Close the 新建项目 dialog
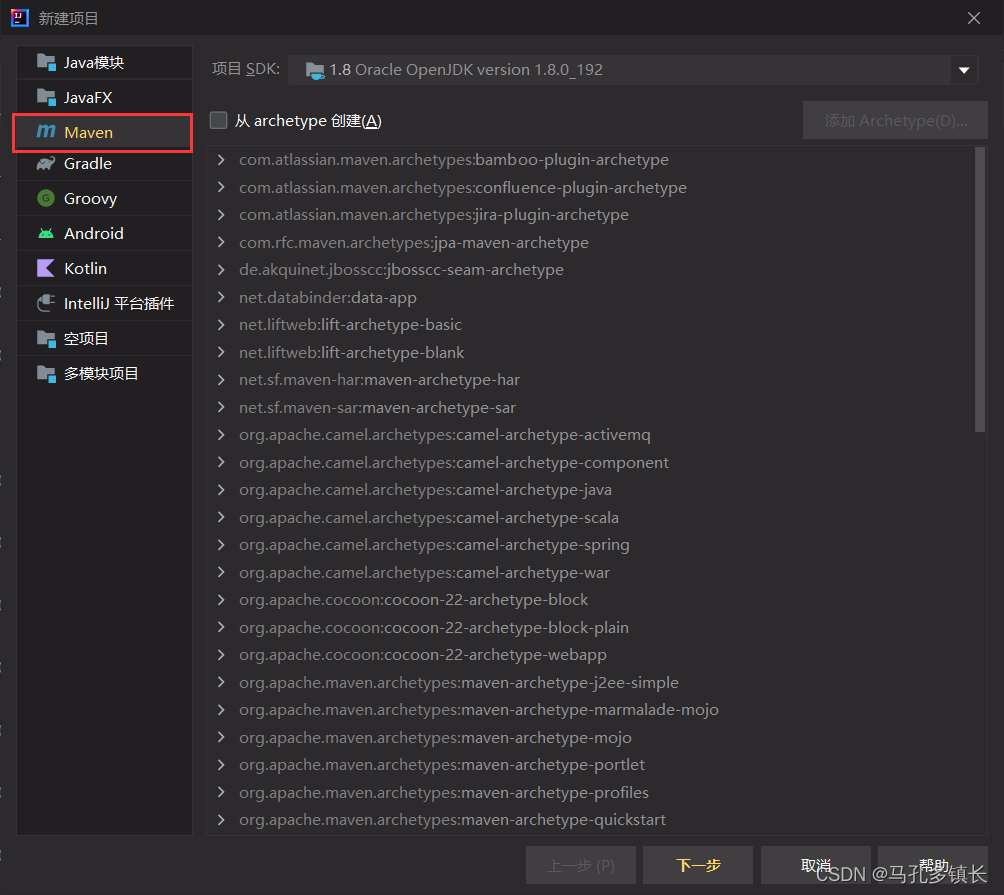 click(973, 18)
